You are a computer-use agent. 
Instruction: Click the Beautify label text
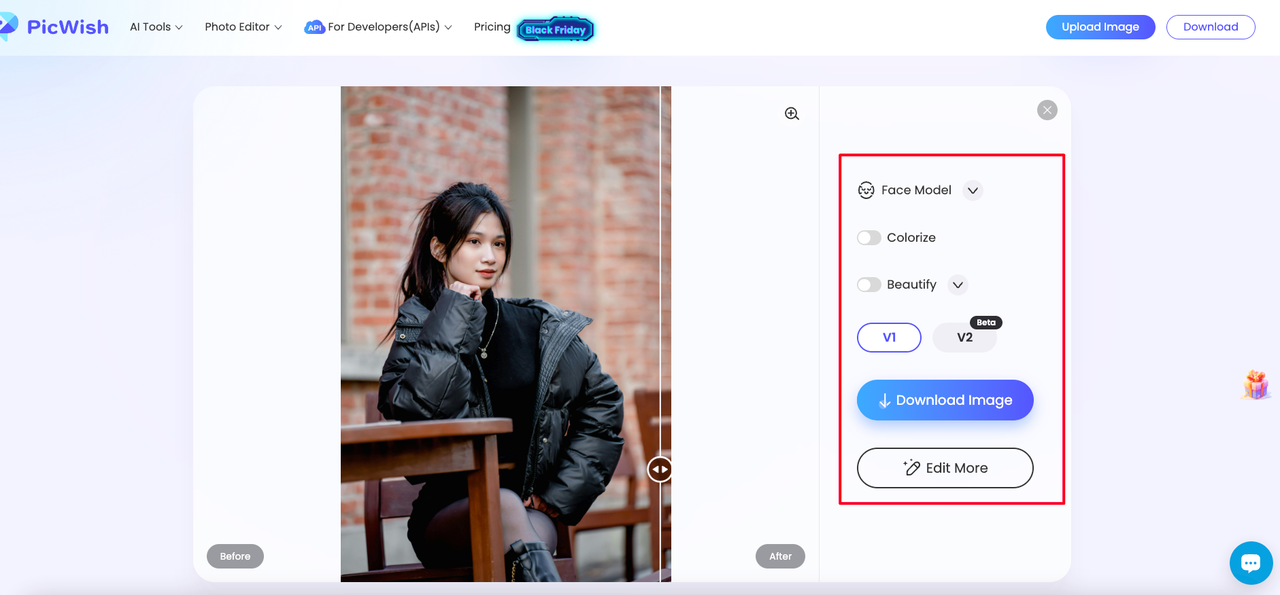coord(911,285)
